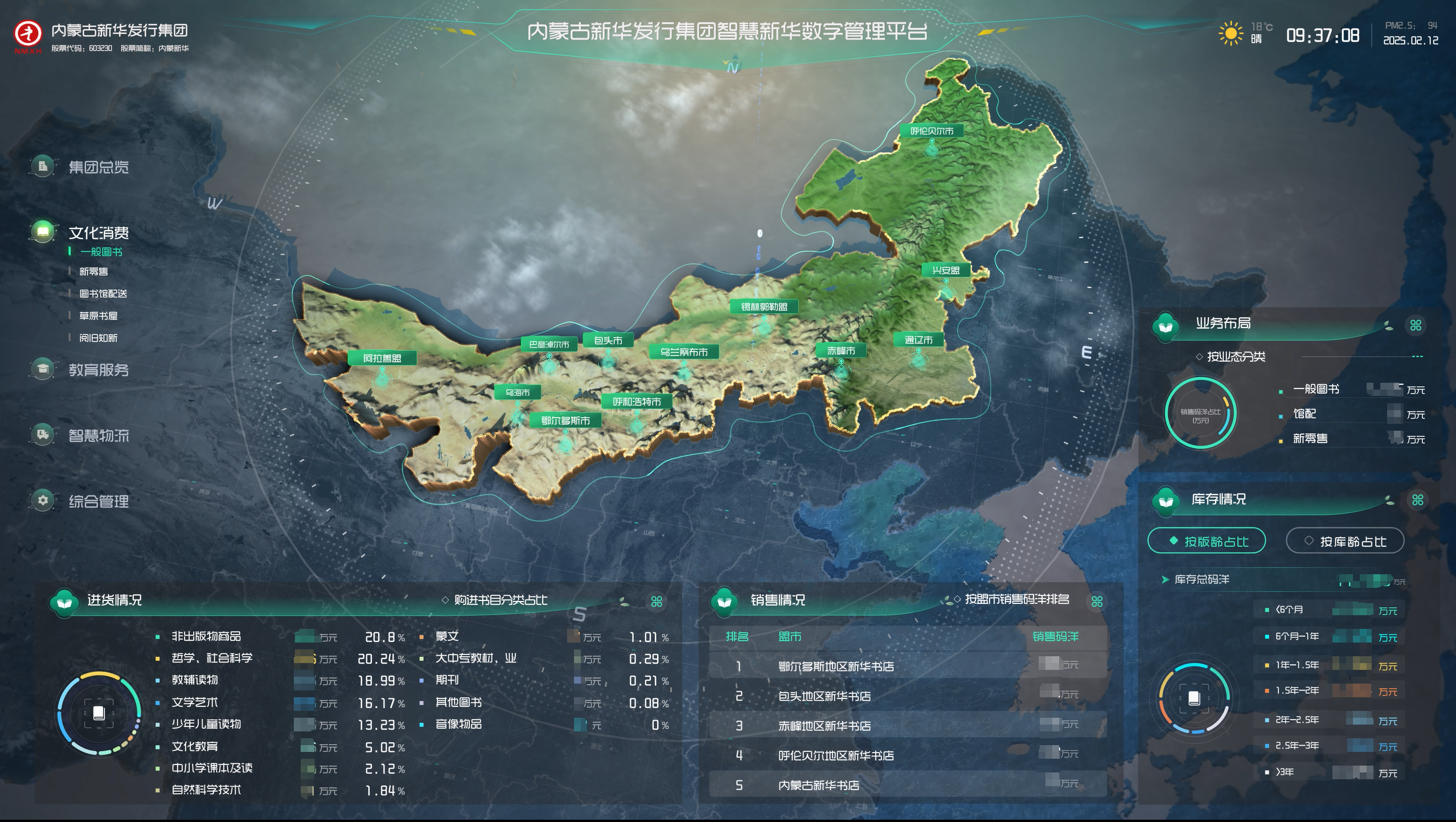Viewport: 1456px width, 822px height.
Task: Select 阅旧知新 submenu item
Action: tap(98, 338)
